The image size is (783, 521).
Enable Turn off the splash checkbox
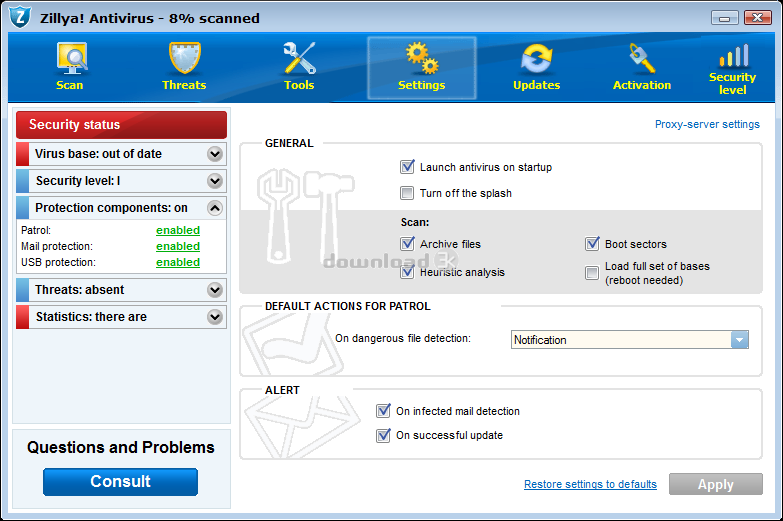(407, 193)
